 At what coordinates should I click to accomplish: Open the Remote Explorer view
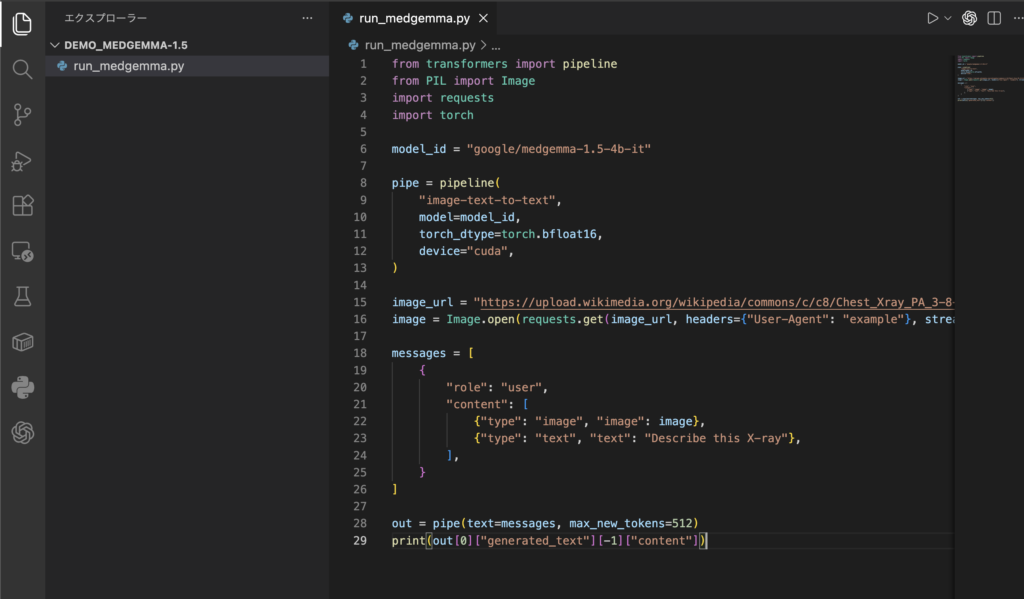coord(22,252)
